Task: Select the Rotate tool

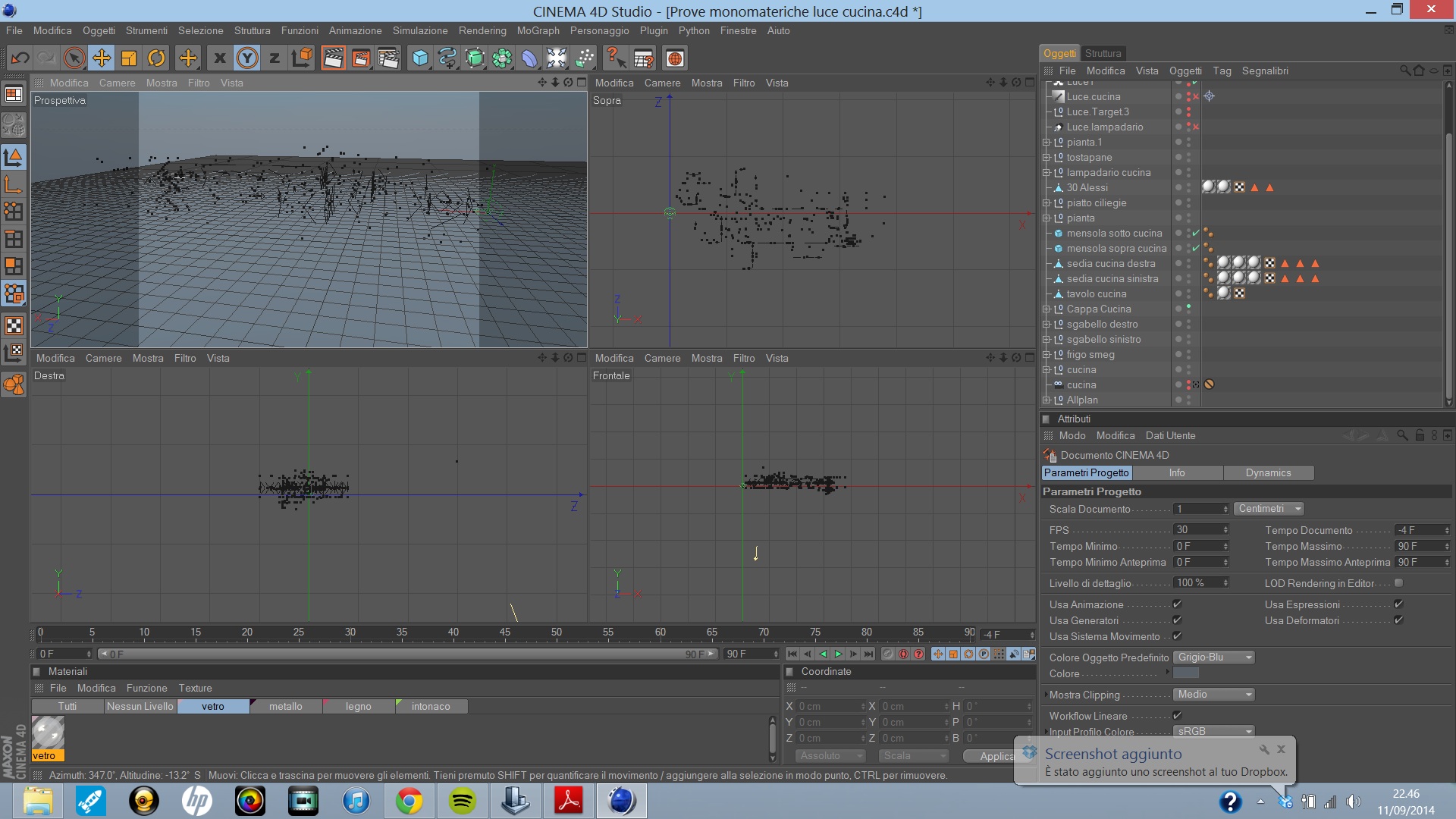Action: tap(156, 58)
